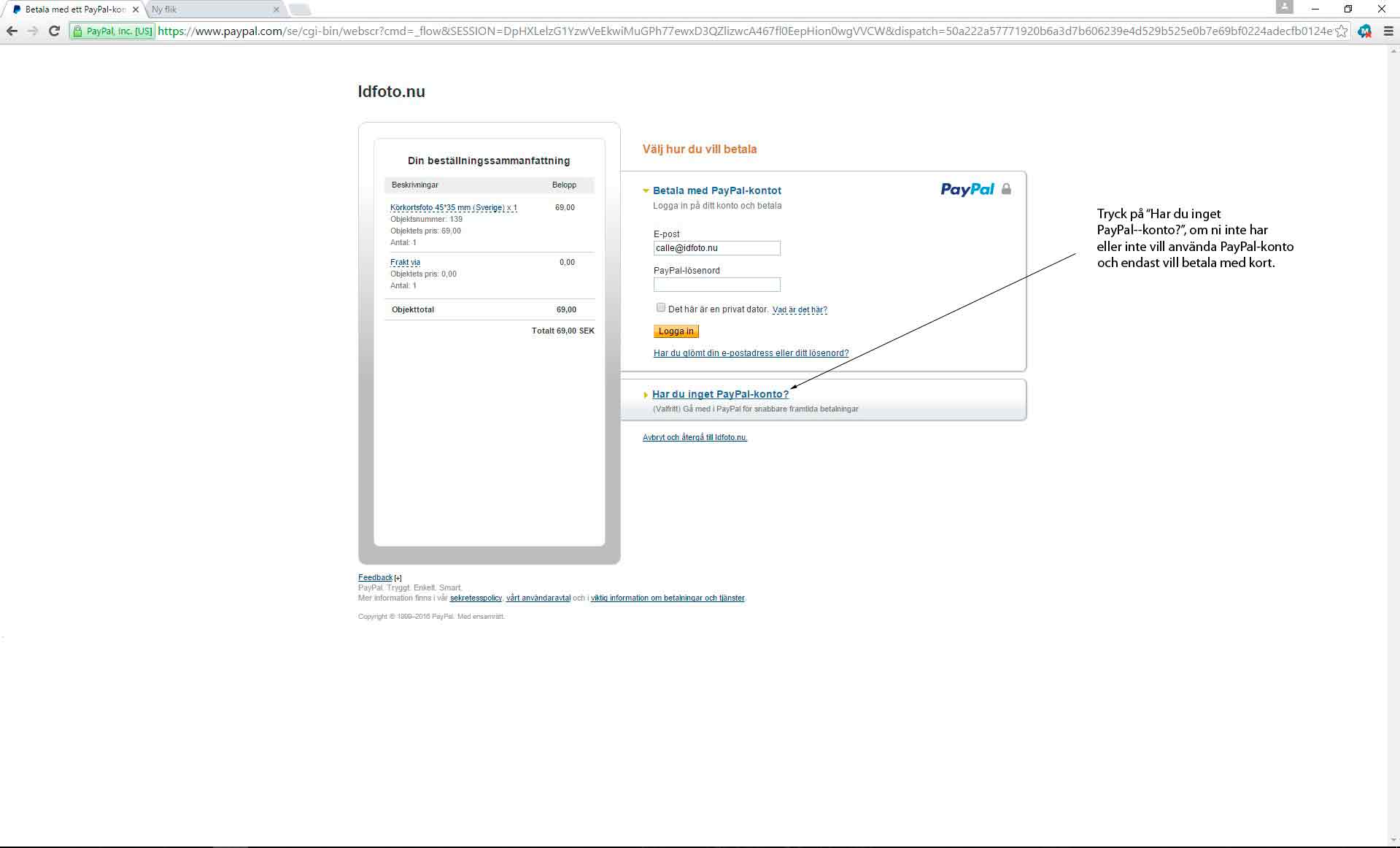Click the Chrome user profile icon
The width and height of the screenshot is (1400, 848).
click(x=1284, y=7)
